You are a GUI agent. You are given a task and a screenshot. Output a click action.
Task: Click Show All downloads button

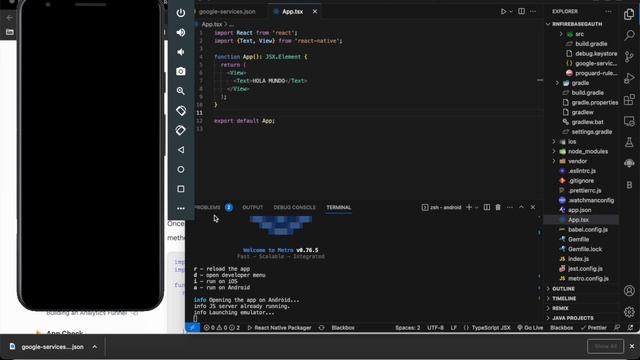[605, 347]
